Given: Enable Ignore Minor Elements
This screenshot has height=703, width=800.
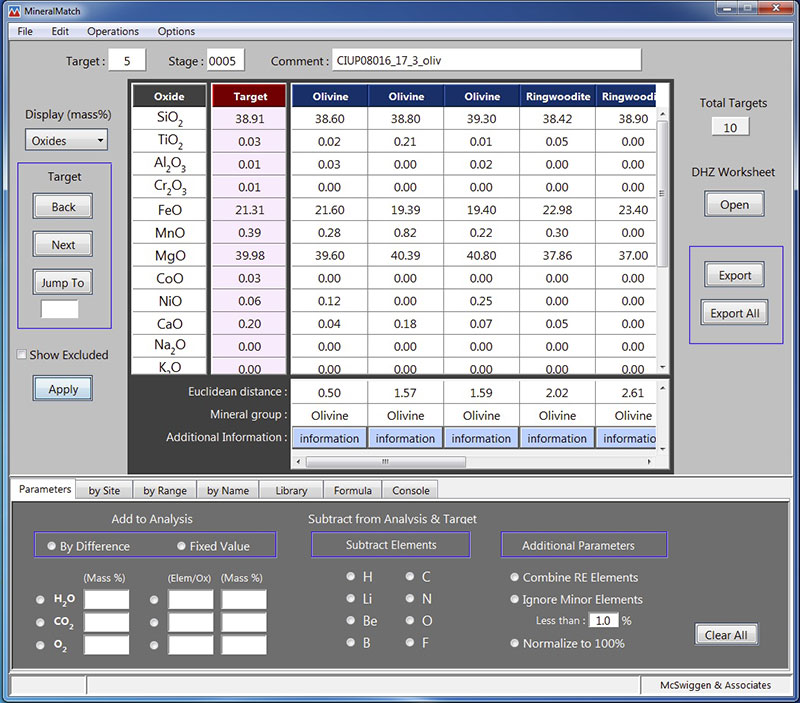Looking at the screenshot, I should [515, 599].
